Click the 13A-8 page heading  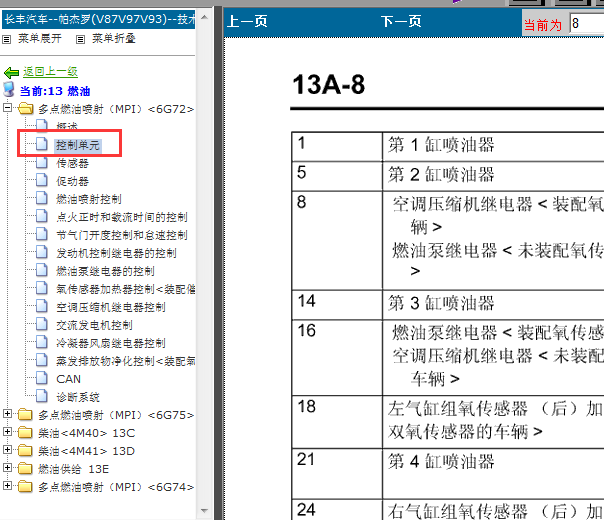328,84
